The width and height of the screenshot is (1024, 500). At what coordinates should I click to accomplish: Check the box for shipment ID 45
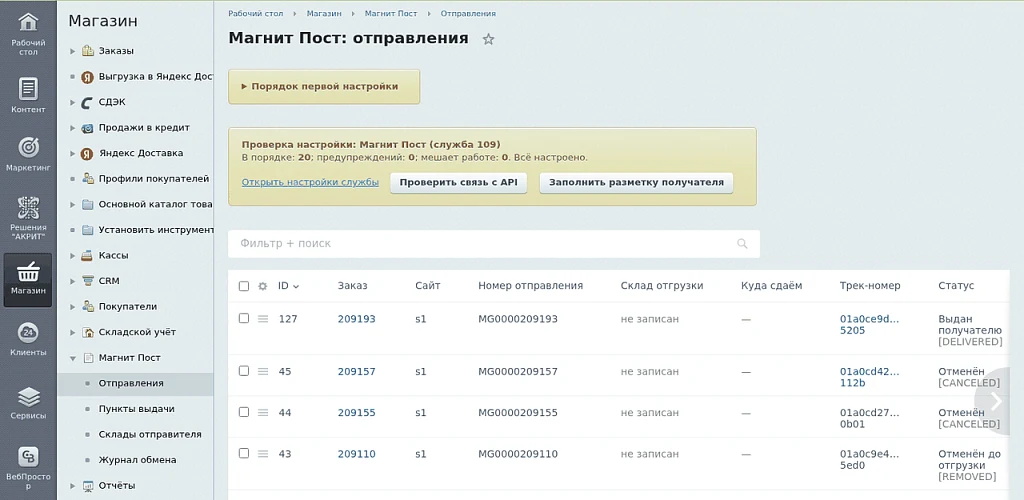[x=244, y=371]
